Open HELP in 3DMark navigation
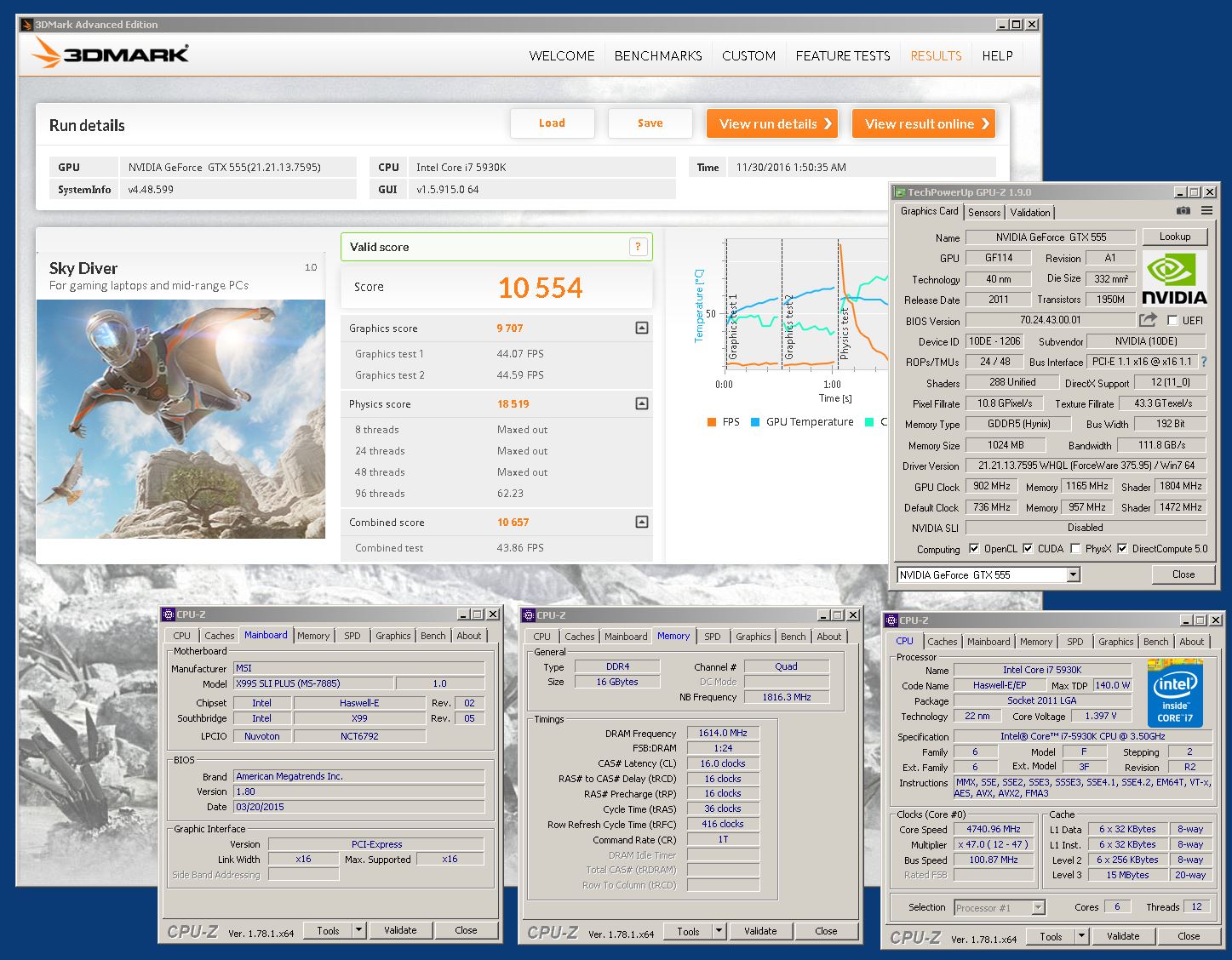This screenshot has width=1232, height=960. point(997,56)
